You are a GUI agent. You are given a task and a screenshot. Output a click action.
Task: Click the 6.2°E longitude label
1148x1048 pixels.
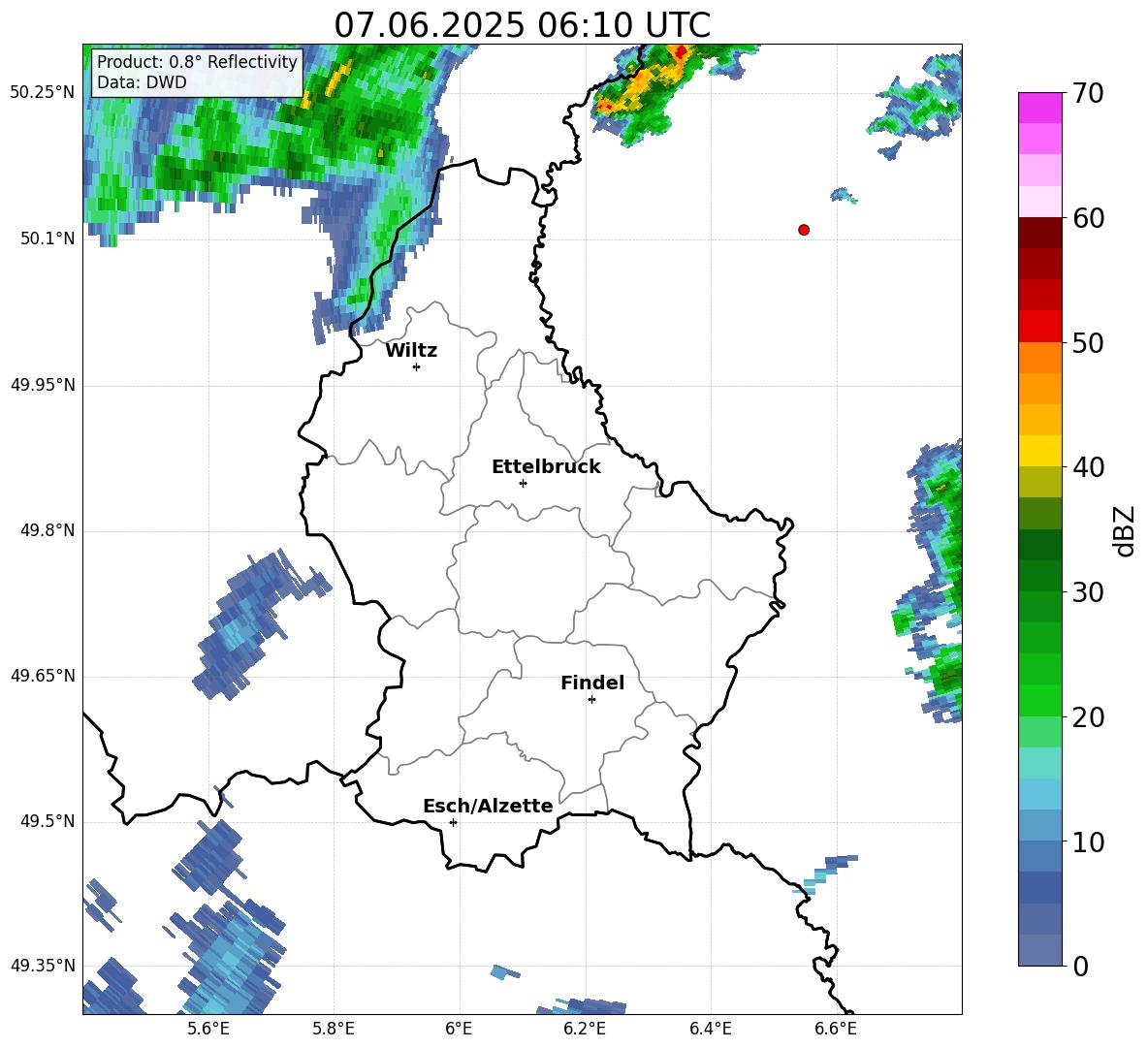coord(585,1029)
